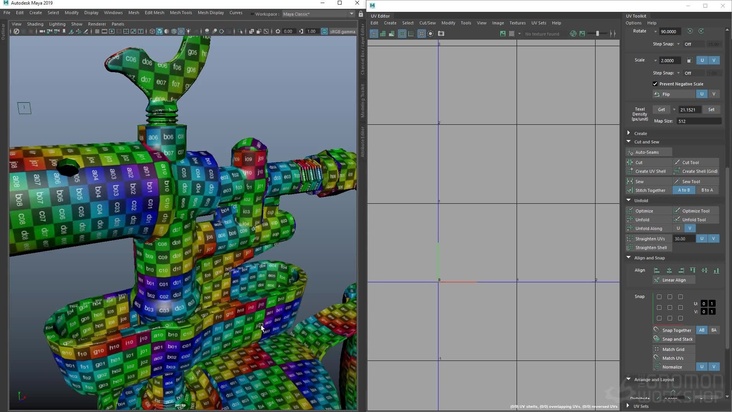
Task: Toggle Flip U direction
Action: coord(702,94)
